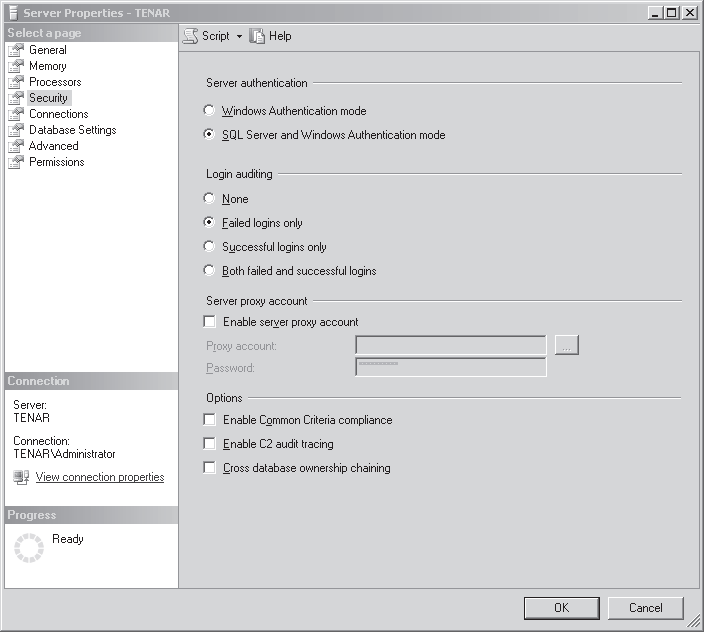Viewport: 704px width, 632px height.
Task: Click the Script scroll icon in toolbar
Action: 190,36
